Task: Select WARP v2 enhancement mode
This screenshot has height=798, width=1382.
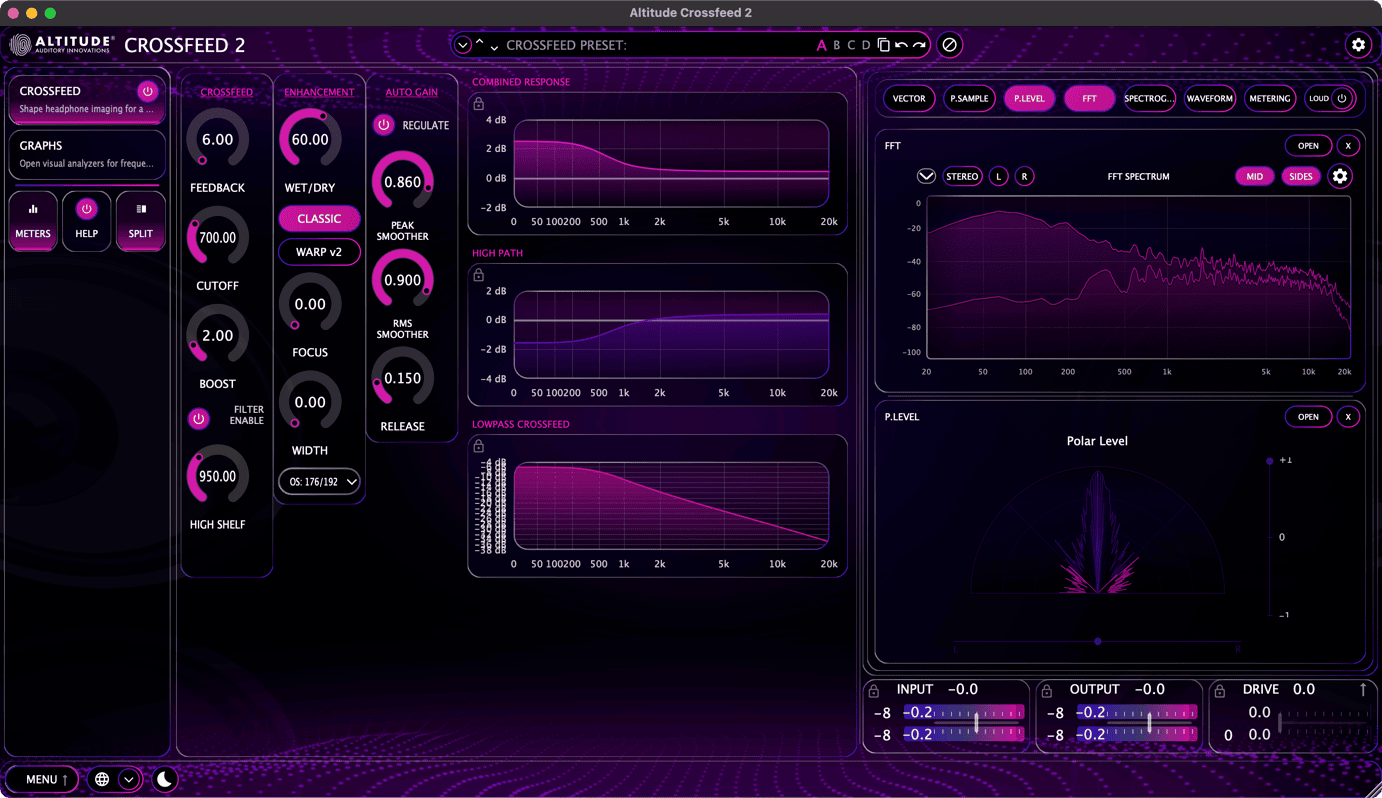Action: tap(319, 252)
